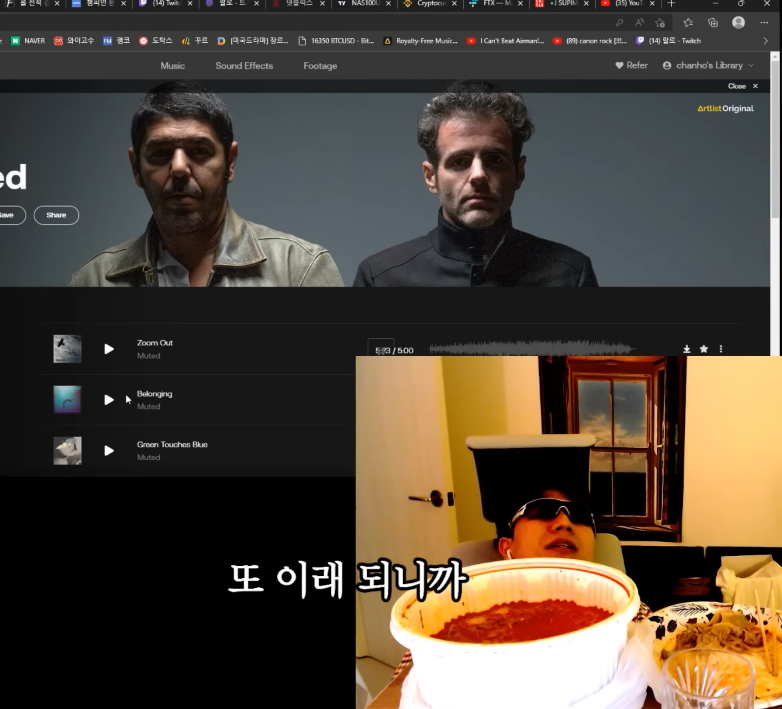The image size is (782, 709).
Task: Open the Belonging album thumbnail
Action: [67, 400]
